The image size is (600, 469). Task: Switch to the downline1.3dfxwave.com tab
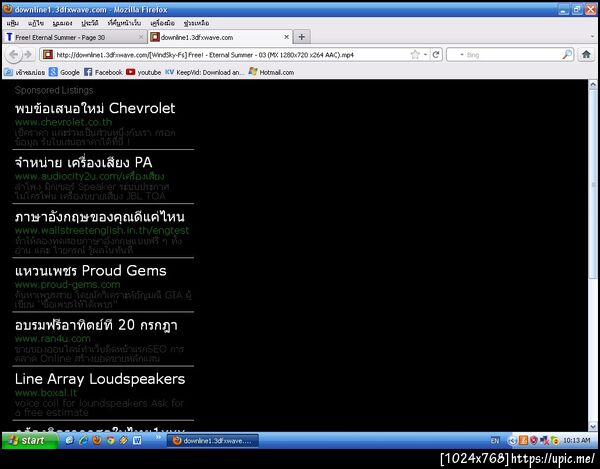click(x=220, y=37)
